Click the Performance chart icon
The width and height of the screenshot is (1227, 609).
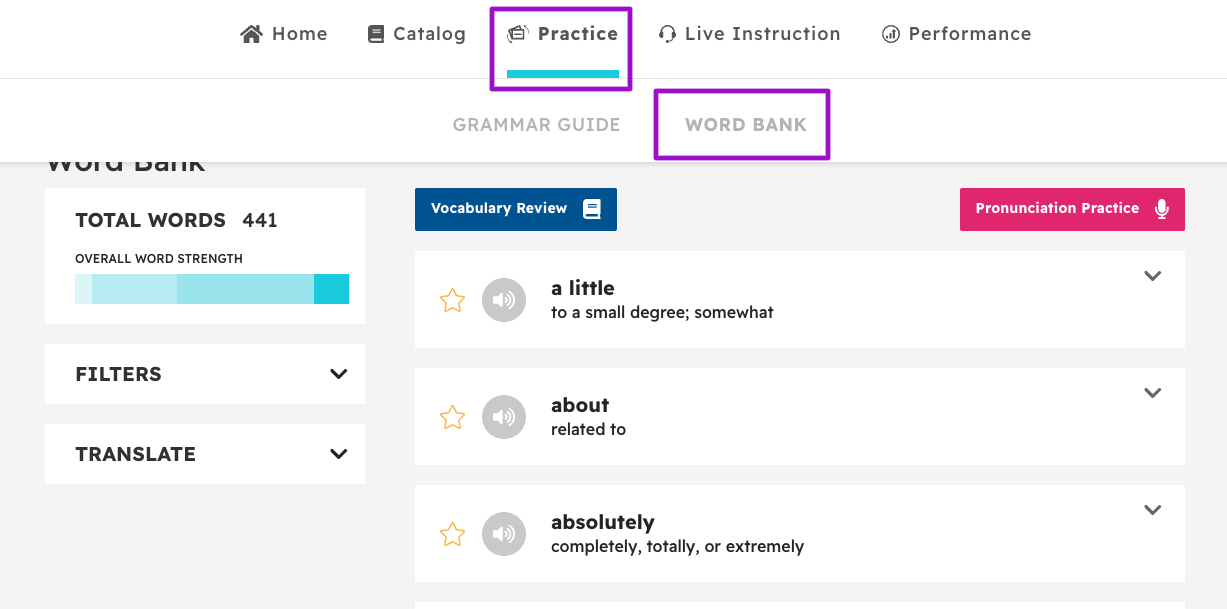click(890, 34)
